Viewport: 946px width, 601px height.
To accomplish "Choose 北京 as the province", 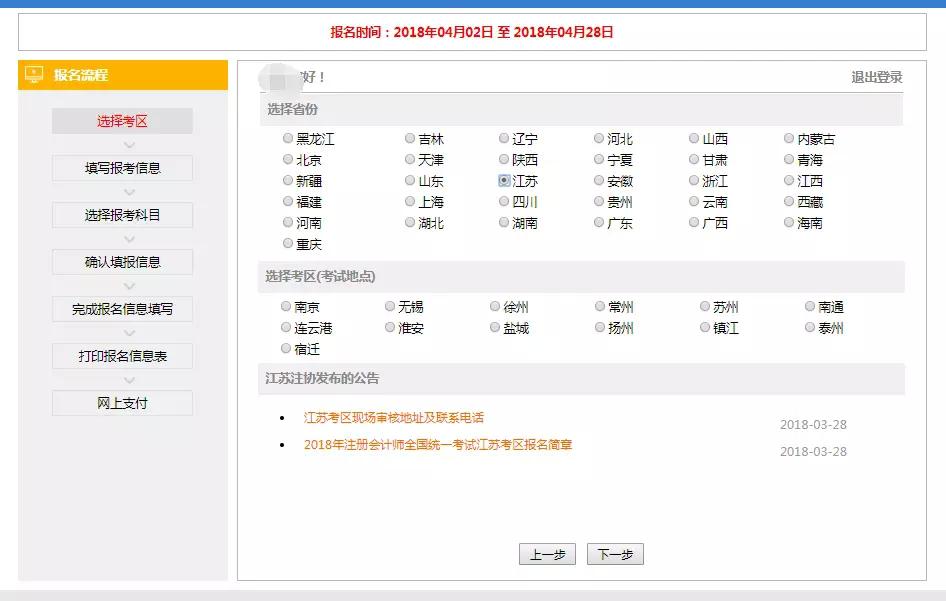I will coord(289,160).
